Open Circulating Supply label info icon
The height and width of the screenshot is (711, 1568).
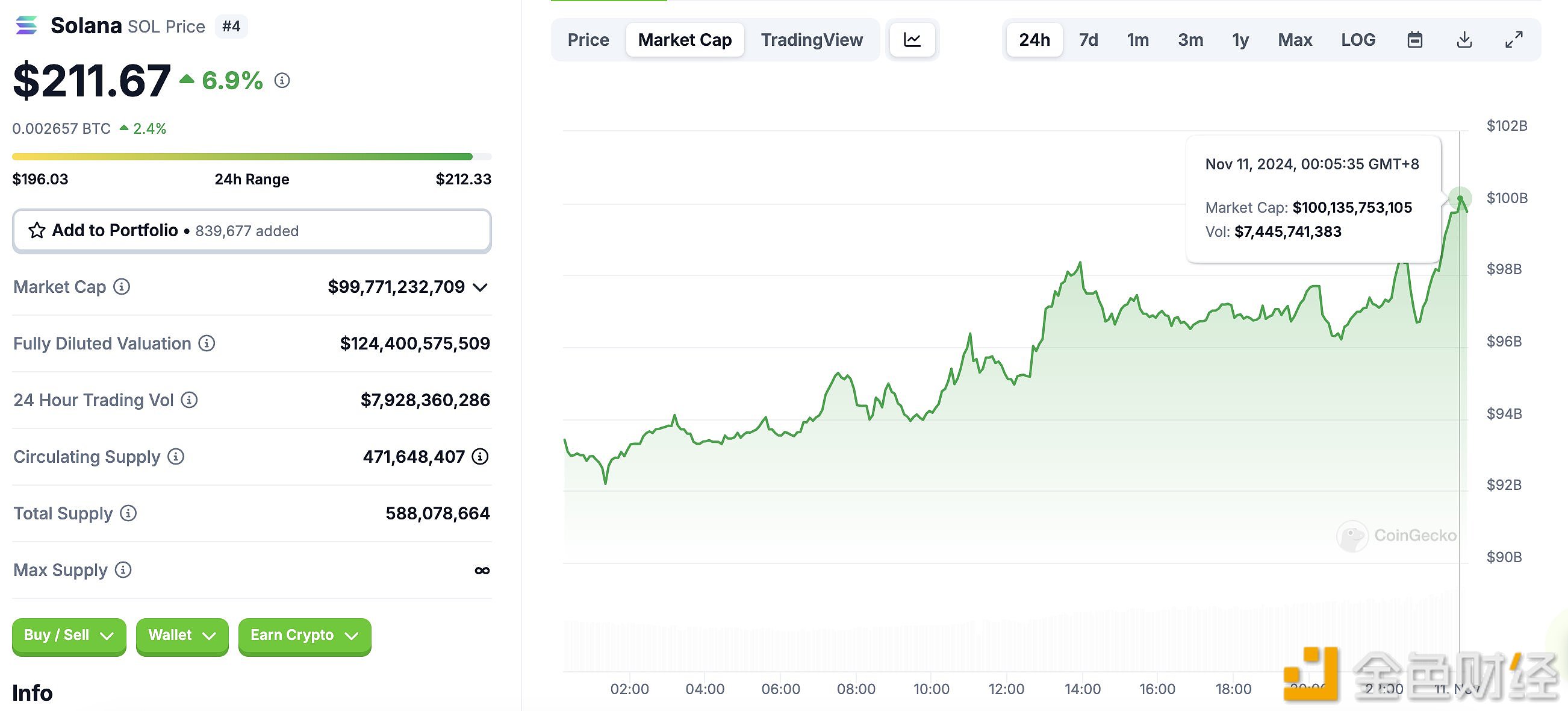click(176, 456)
